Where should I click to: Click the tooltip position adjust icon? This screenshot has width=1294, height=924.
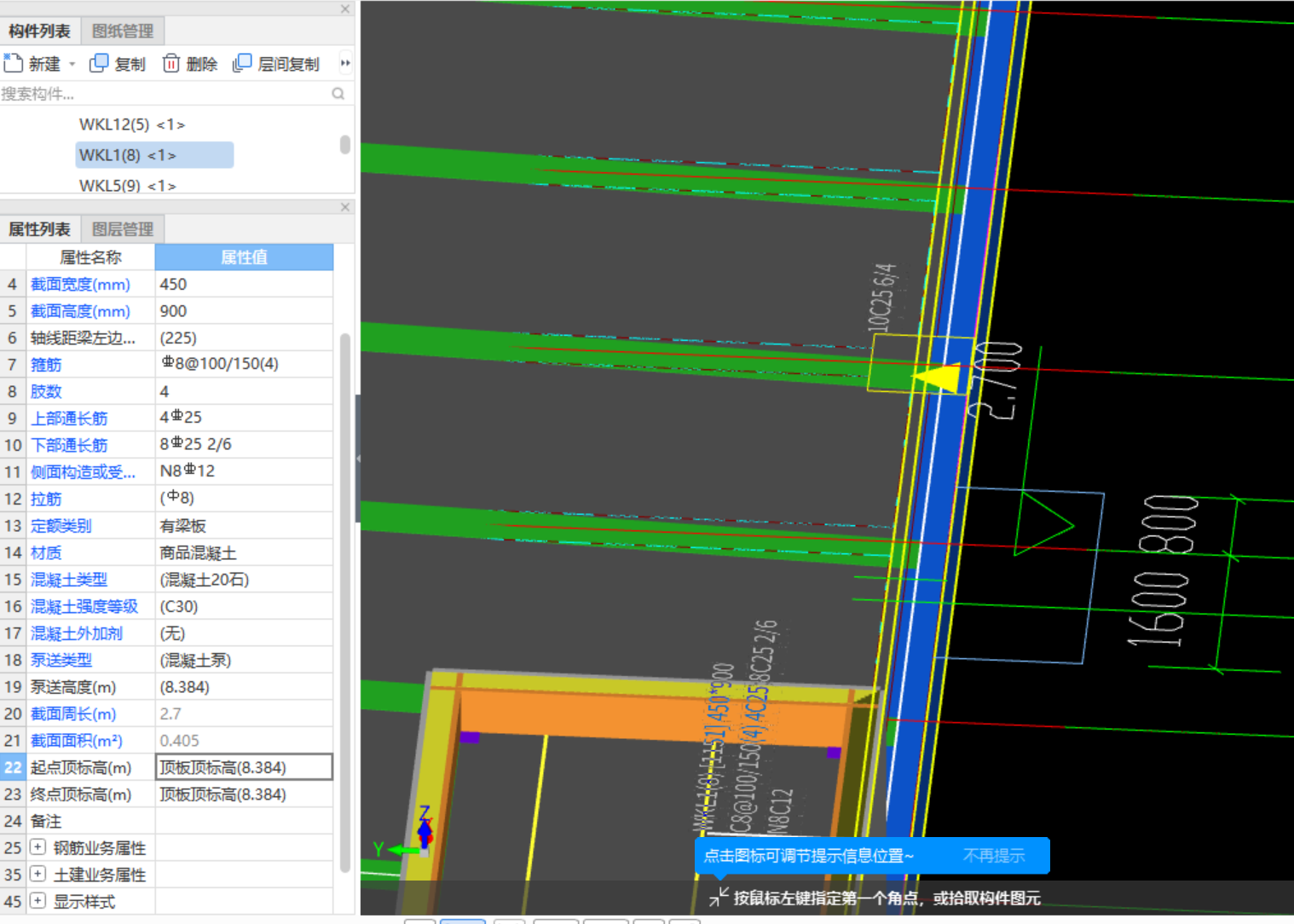coord(719,897)
